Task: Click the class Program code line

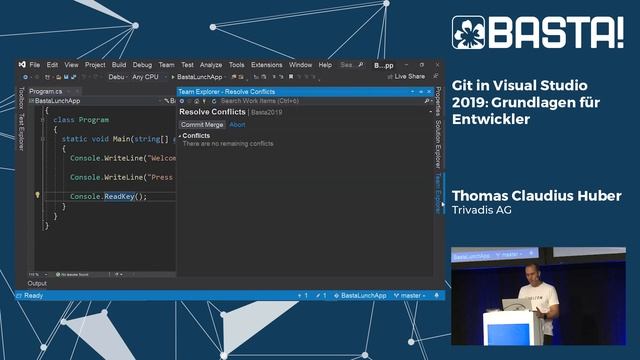Action: 81,120
